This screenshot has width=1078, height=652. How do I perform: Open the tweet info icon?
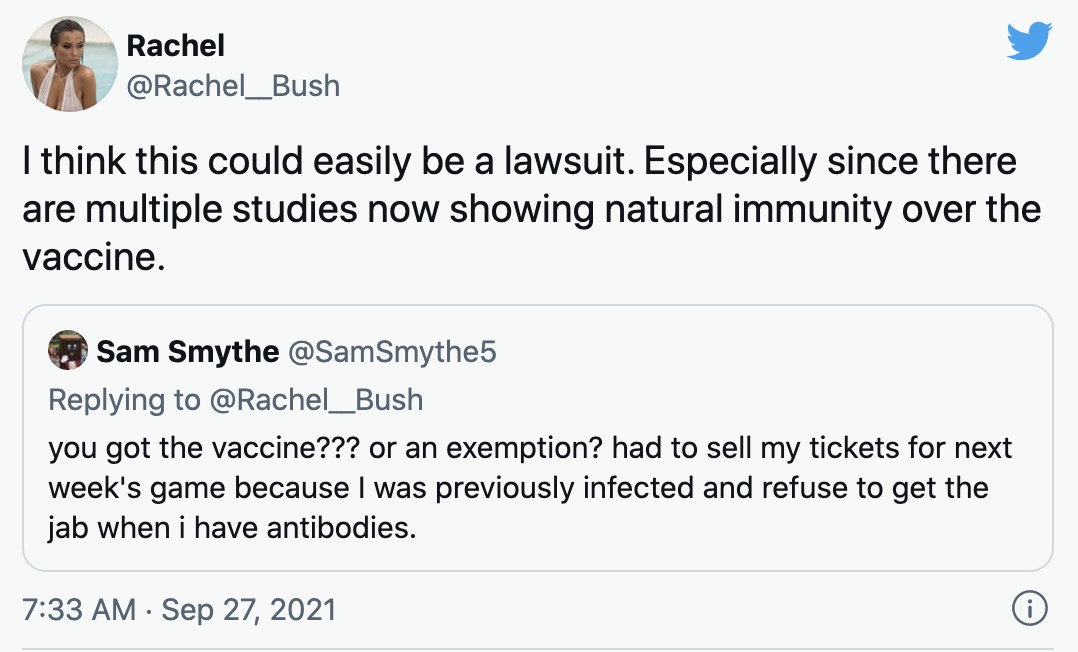(1029, 607)
